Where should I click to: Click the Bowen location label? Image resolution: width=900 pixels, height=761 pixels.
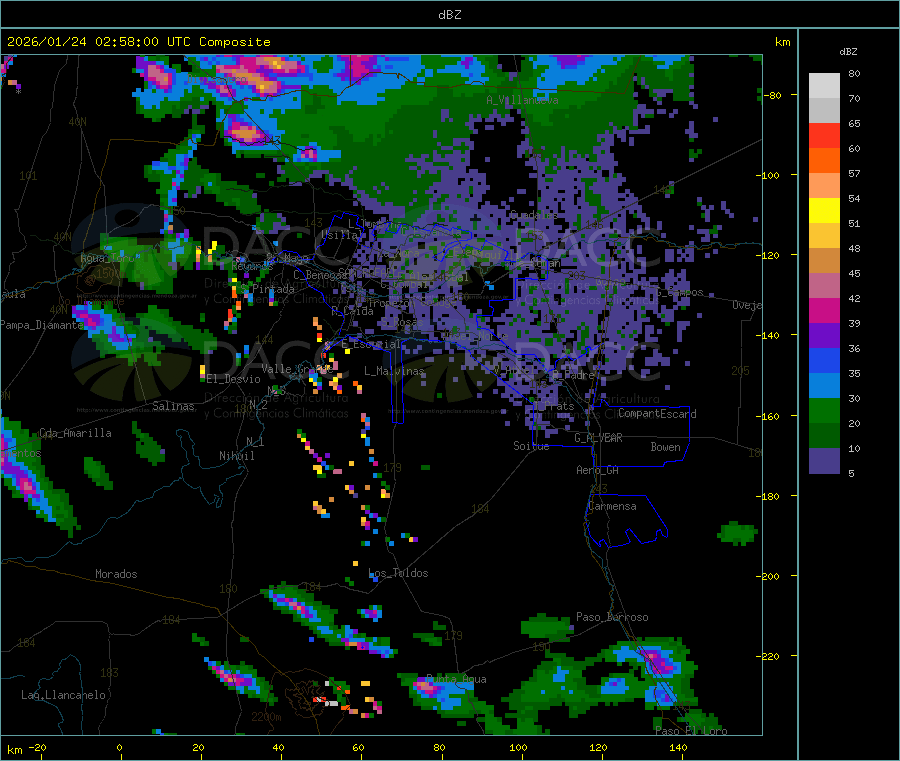point(665,447)
